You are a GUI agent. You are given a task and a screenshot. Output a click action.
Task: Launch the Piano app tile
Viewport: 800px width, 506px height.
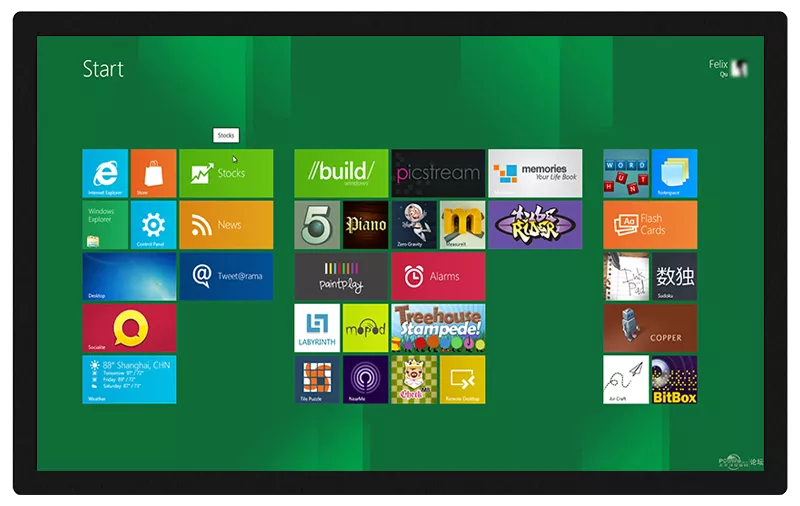(365, 225)
